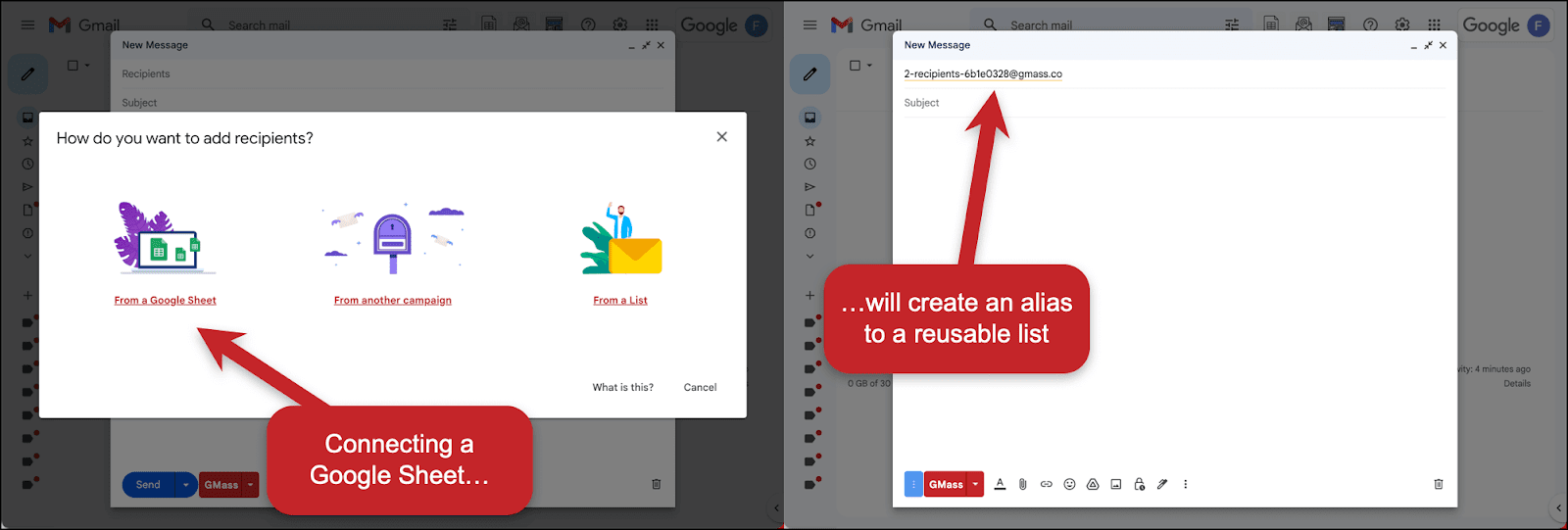Choose From a List
The width and height of the screenshot is (1568, 530).
point(620,301)
